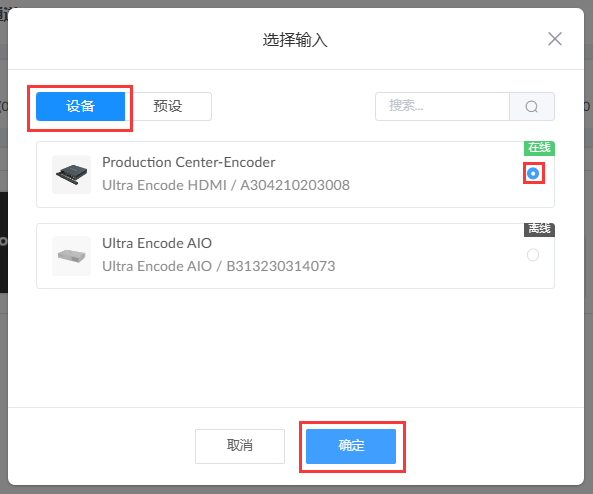Click the Ultra Encode AIO list row
This screenshot has width=593, height=494.
[295, 256]
